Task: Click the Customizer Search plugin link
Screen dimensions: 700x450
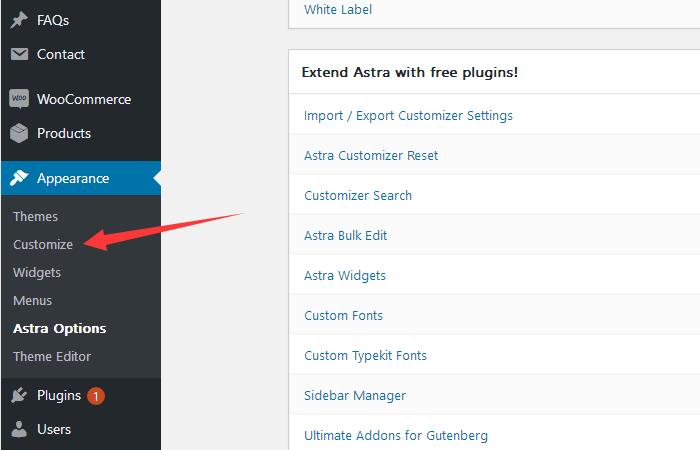Action: click(358, 195)
